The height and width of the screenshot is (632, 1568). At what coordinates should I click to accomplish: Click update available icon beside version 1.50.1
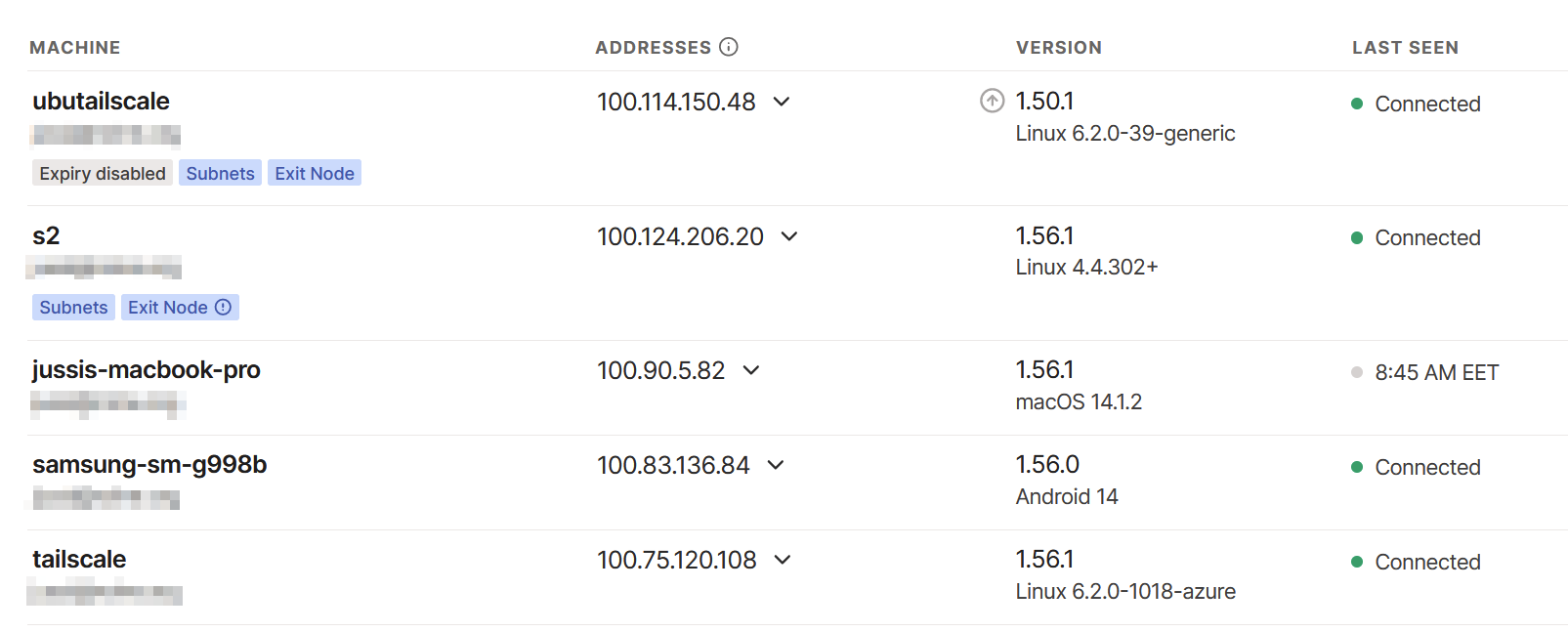[x=992, y=101]
